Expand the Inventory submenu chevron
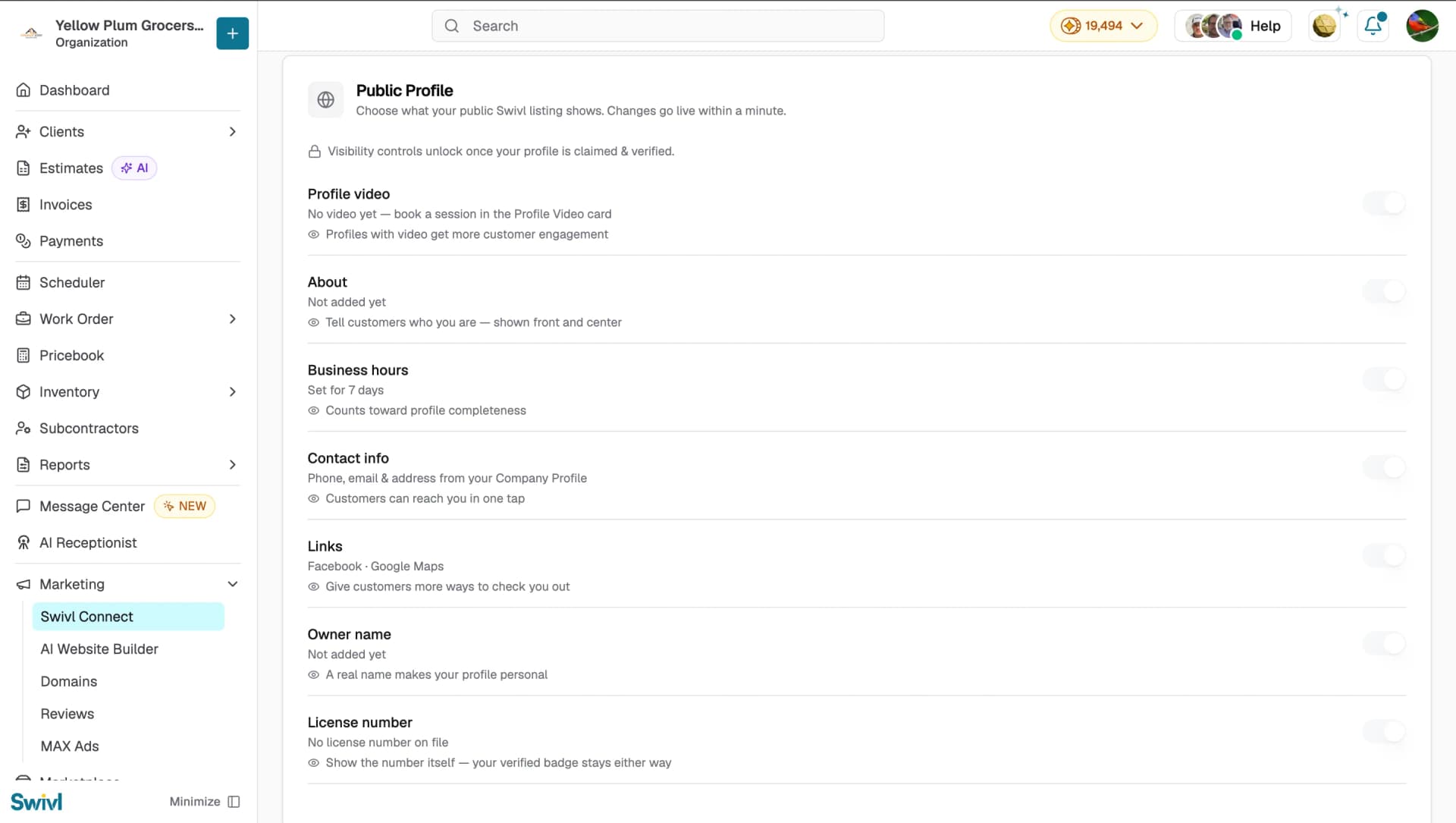1456x823 pixels. click(x=233, y=392)
